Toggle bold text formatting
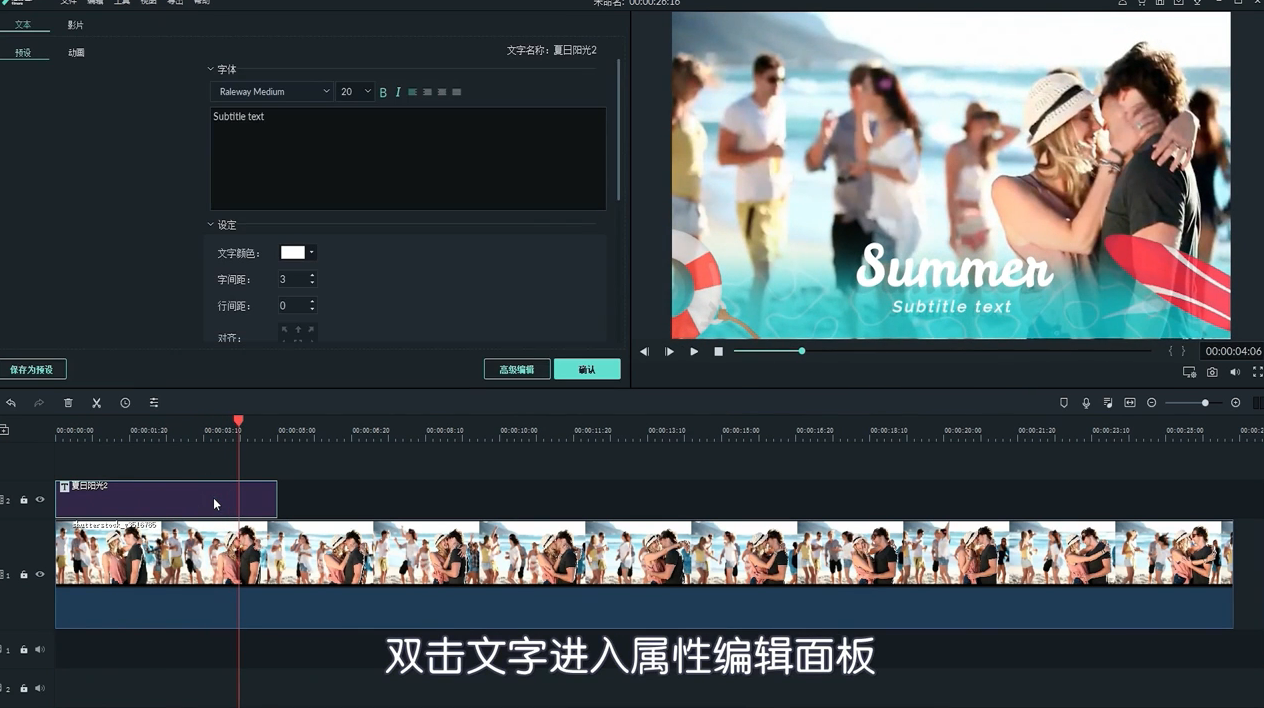The width and height of the screenshot is (1264, 708). tap(383, 92)
